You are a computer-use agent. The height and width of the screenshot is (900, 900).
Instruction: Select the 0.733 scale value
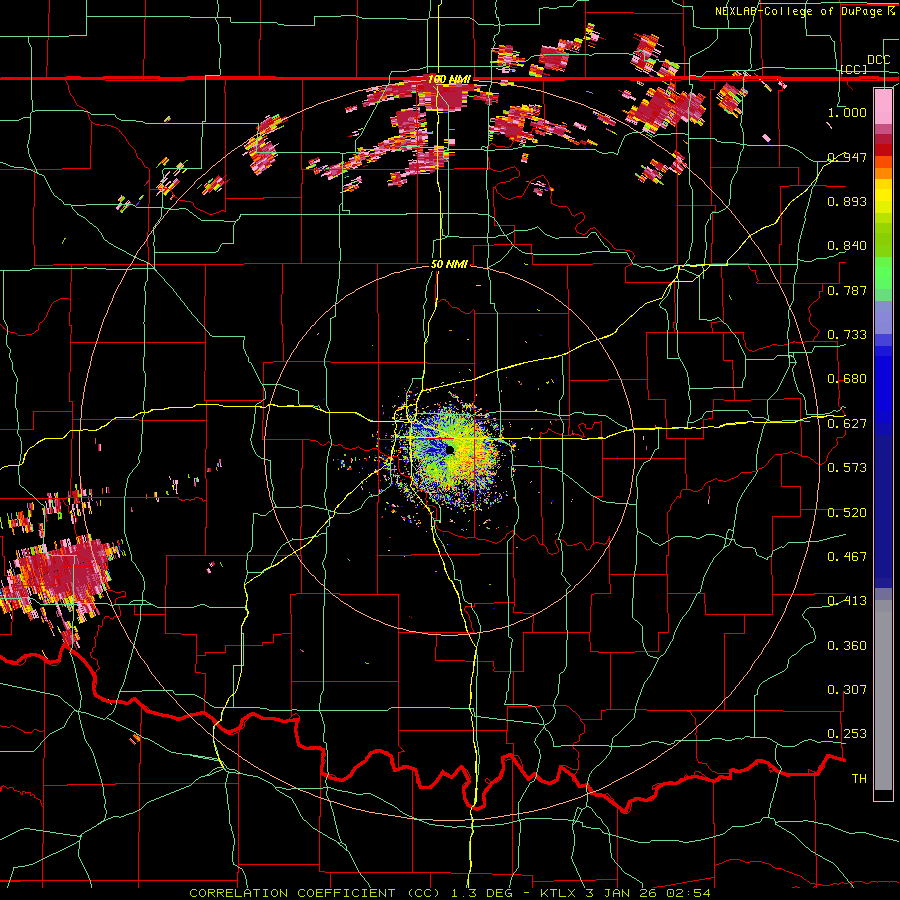point(847,334)
